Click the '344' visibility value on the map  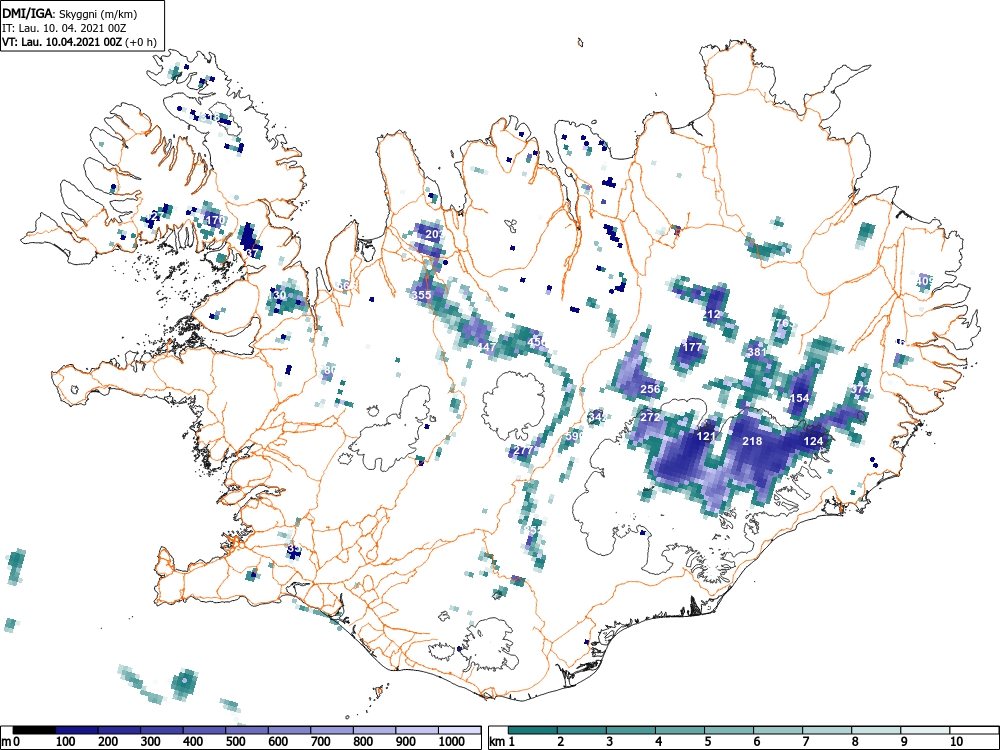coord(597,417)
